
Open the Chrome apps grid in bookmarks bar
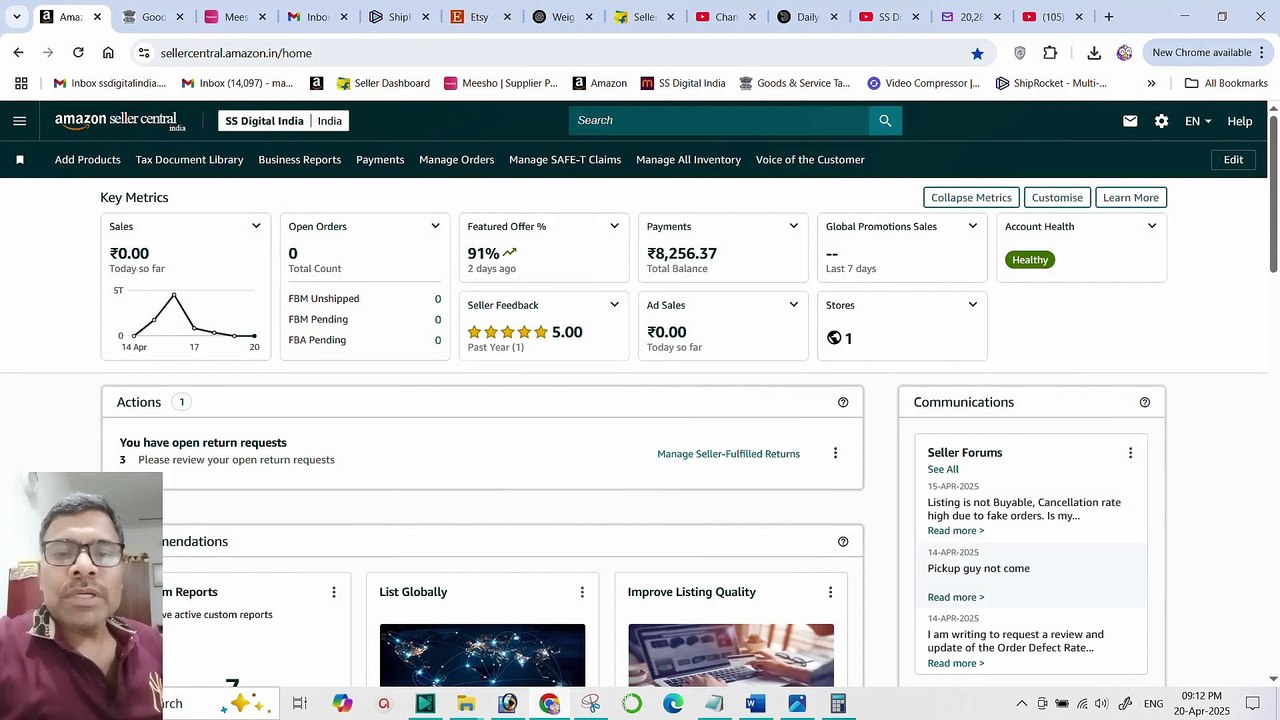(21, 83)
